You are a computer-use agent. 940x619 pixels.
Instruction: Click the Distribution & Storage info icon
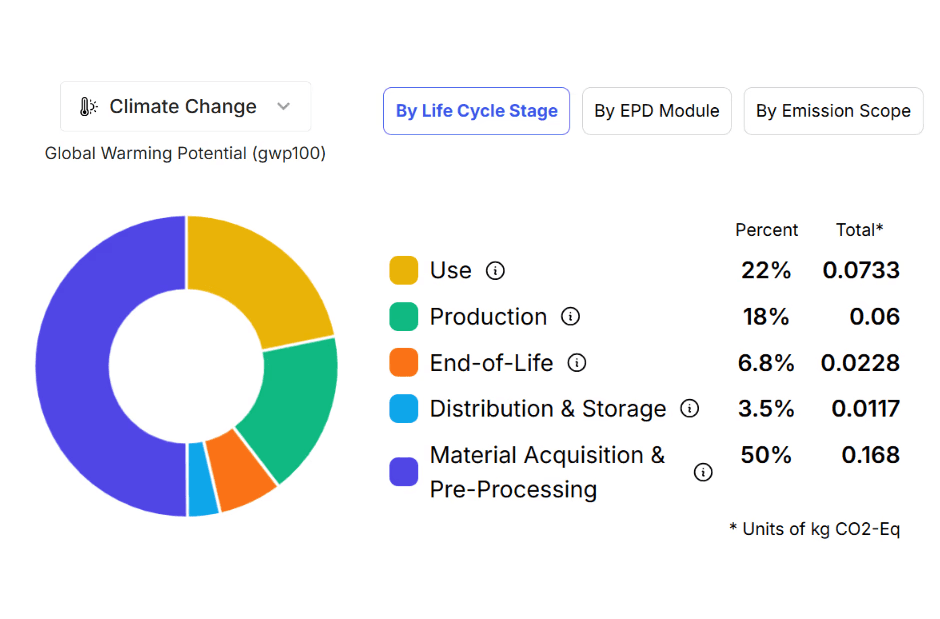(689, 409)
